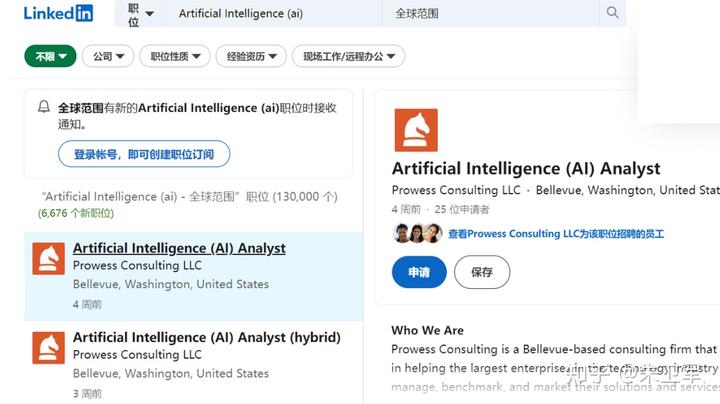
Task: Click Prowess Consulting LLC under hybrid listing
Action: coord(137,354)
